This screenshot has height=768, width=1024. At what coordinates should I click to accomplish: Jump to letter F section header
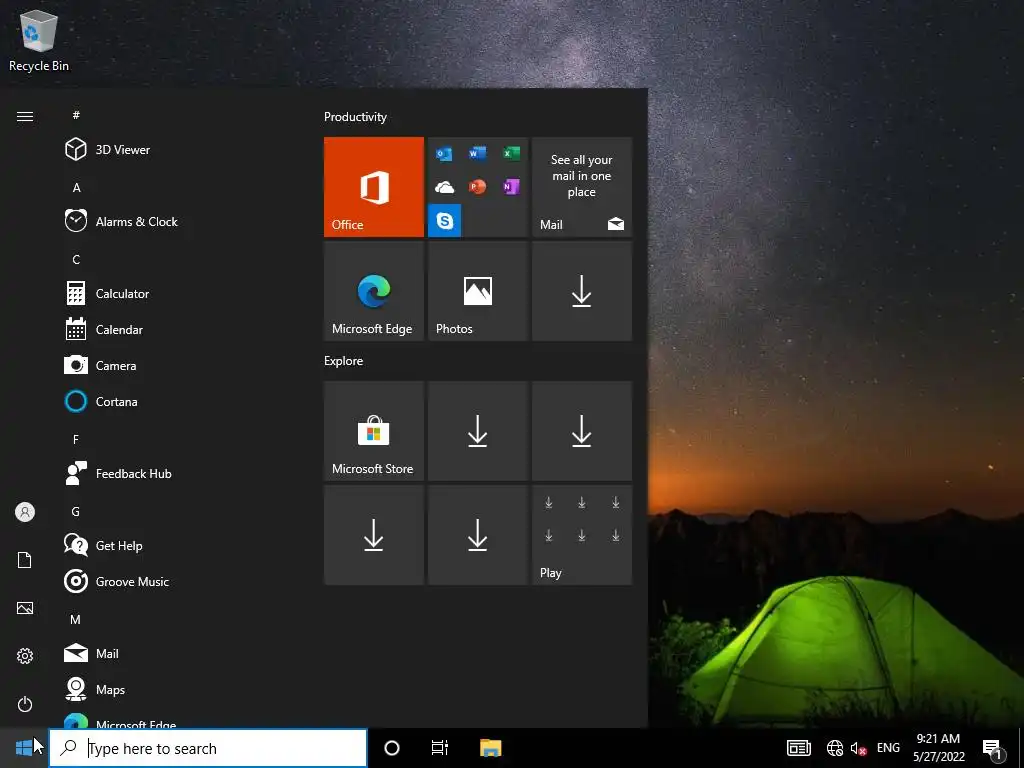coord(76,439)
